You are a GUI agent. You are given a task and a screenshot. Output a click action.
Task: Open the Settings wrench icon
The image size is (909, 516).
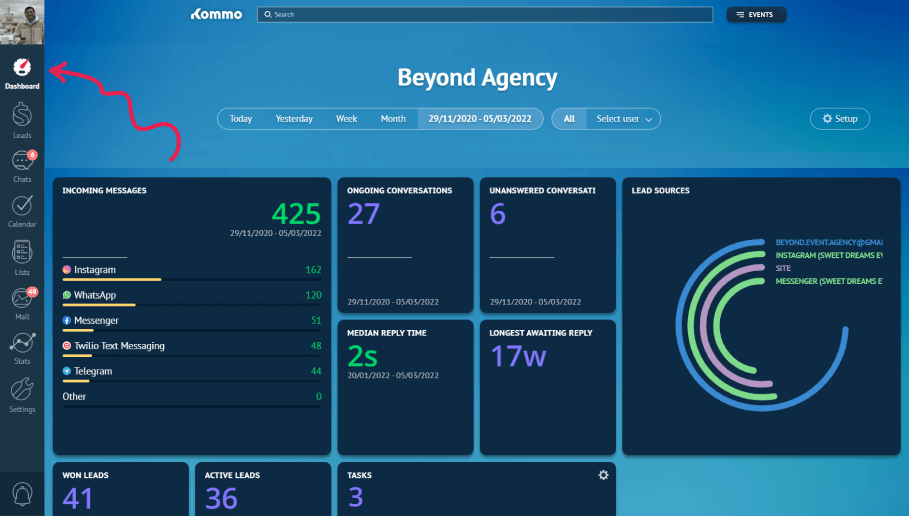click(x=22, y=389)
